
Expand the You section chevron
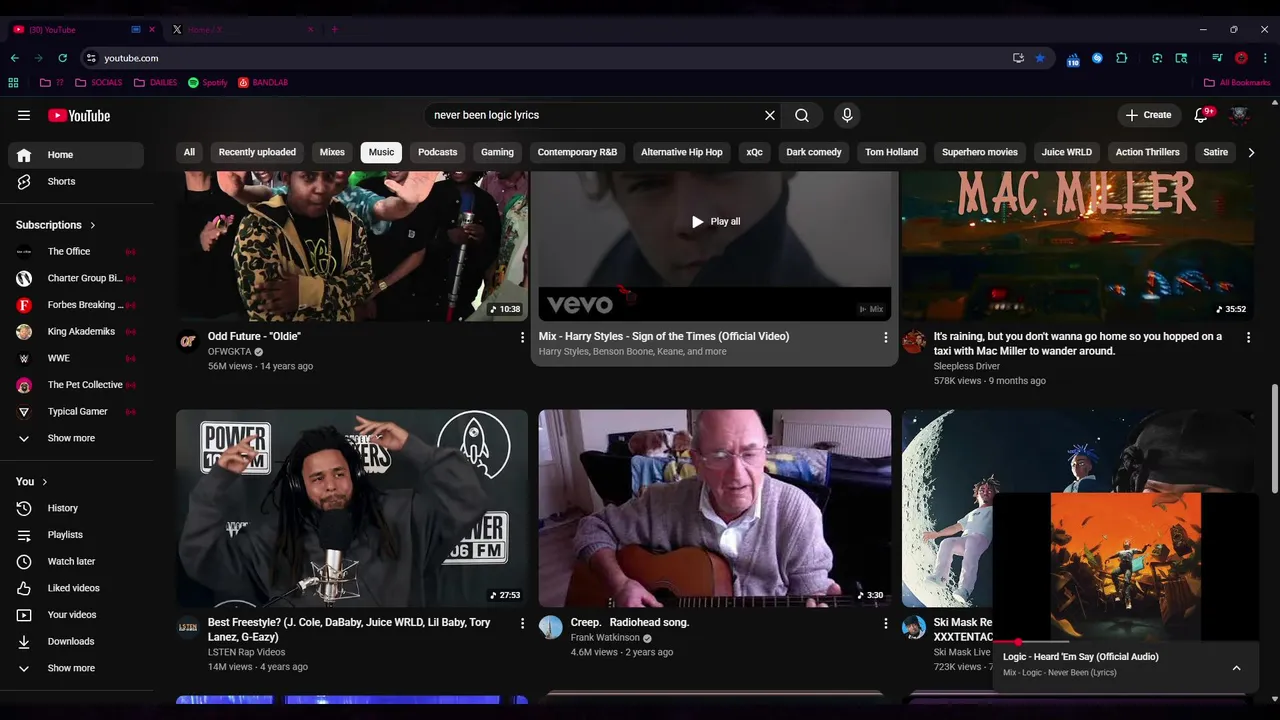click(x=45, y=482)
